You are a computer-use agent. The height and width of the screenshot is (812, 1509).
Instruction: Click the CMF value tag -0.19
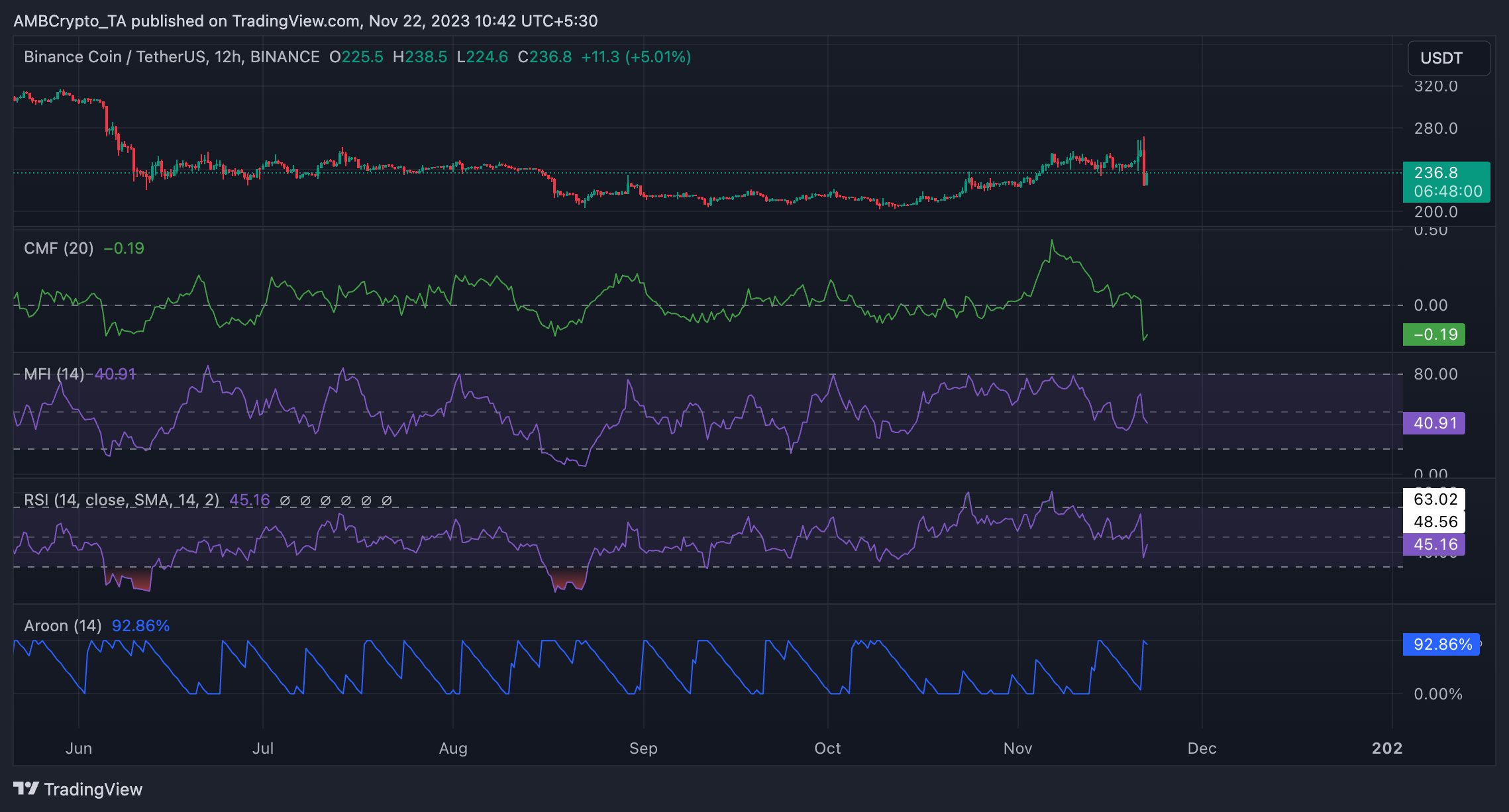point(1434,334)
